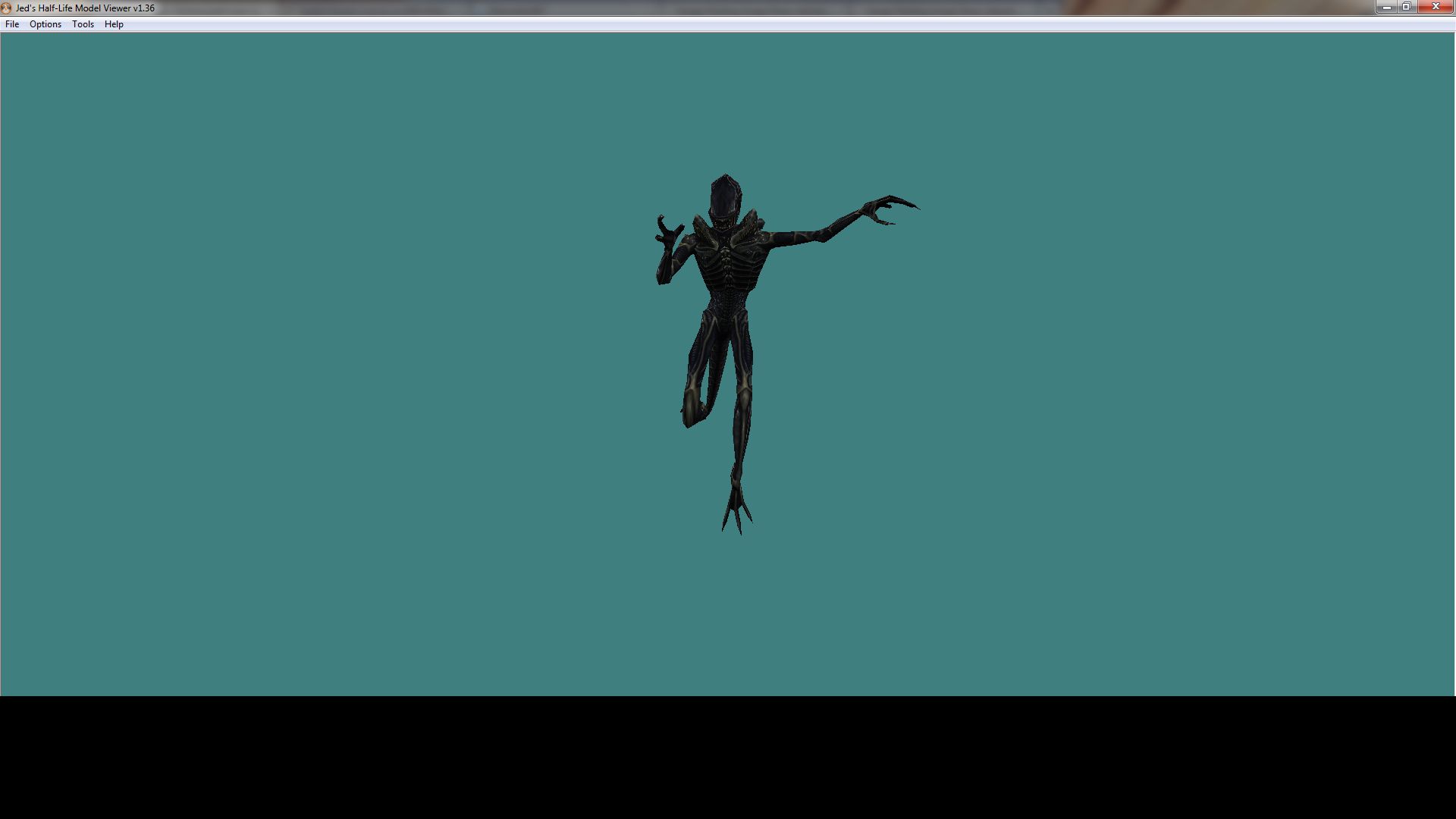Click the Half-Life Model Viewer app icon
The image size is (1456, 819).
tap(7, 8)
